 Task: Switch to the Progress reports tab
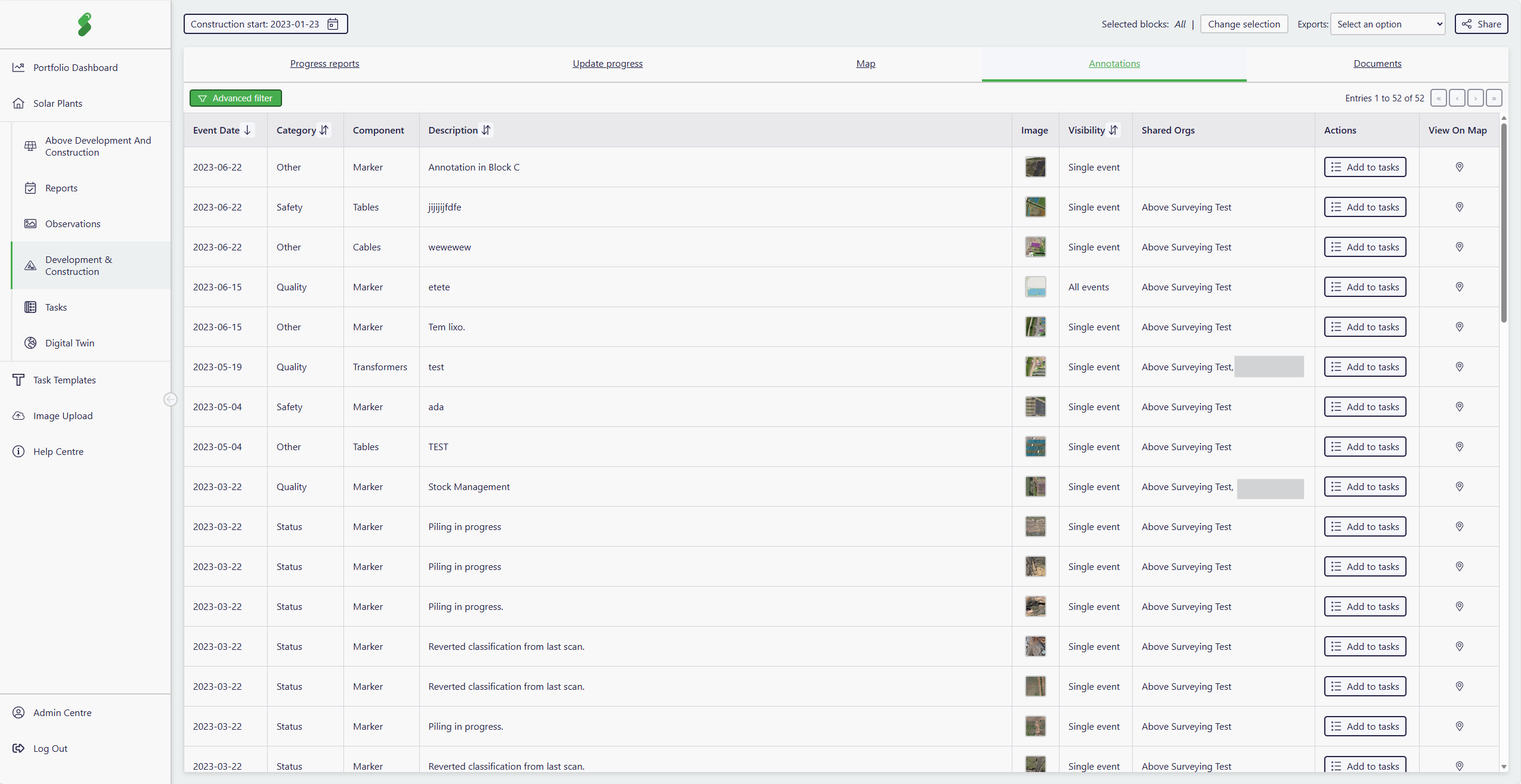pyautogui.click(x=324, y=64)
